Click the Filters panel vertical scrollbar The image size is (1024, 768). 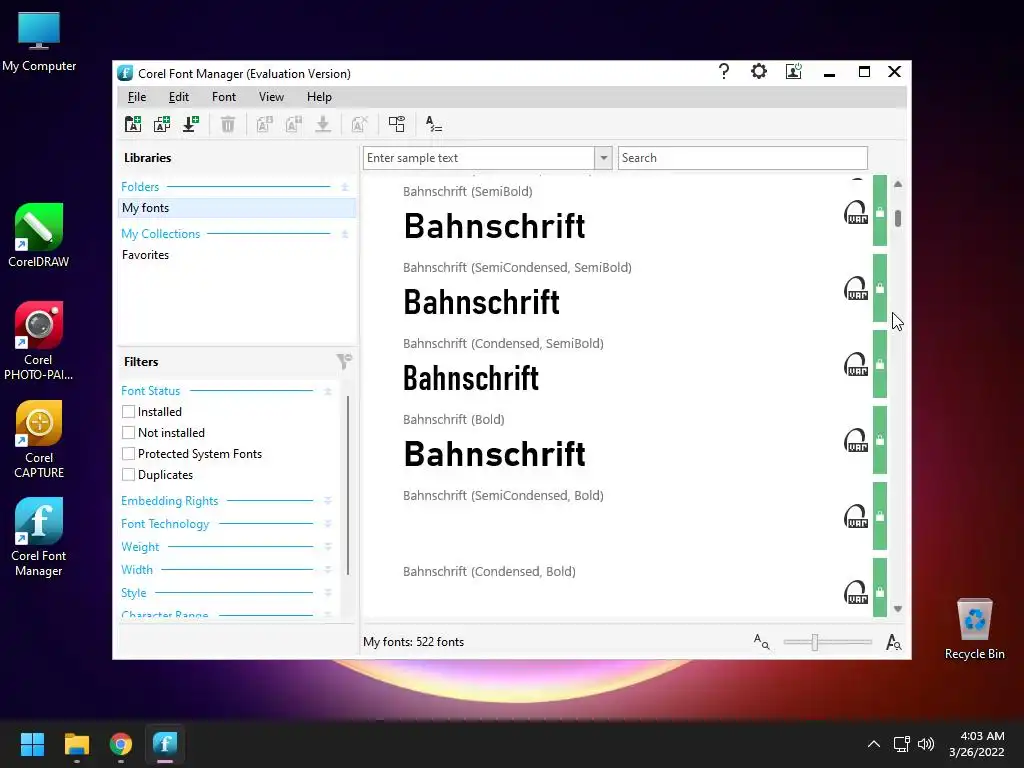point(348,485)
